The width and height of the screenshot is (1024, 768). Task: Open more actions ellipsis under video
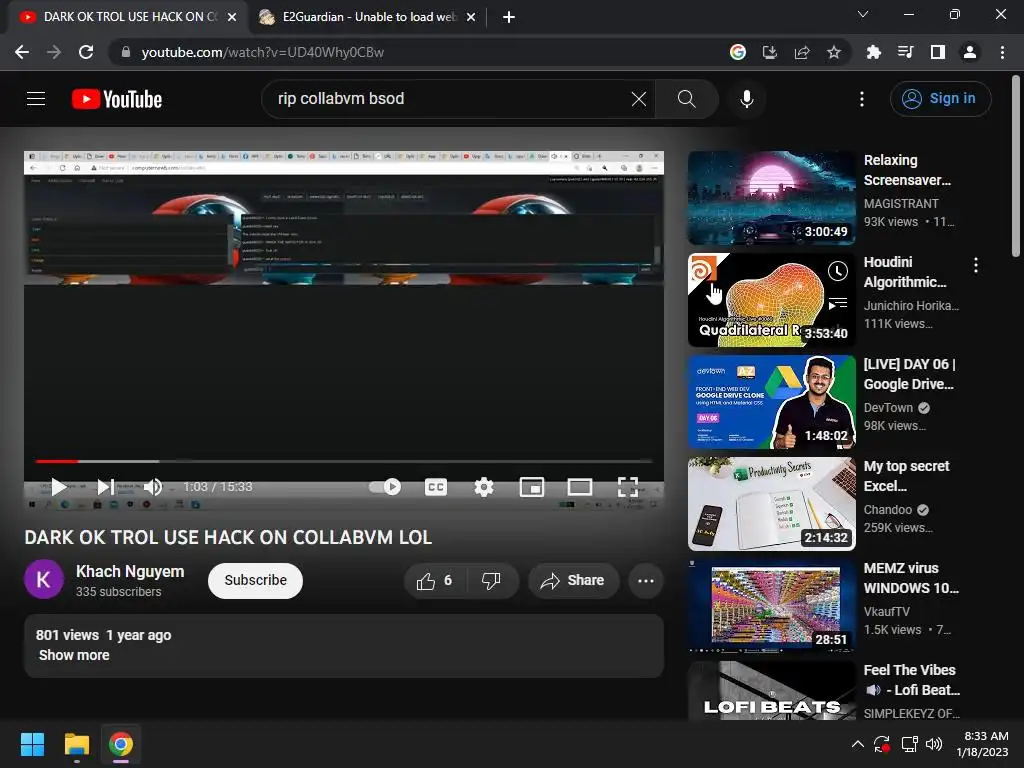pos(646,581)
